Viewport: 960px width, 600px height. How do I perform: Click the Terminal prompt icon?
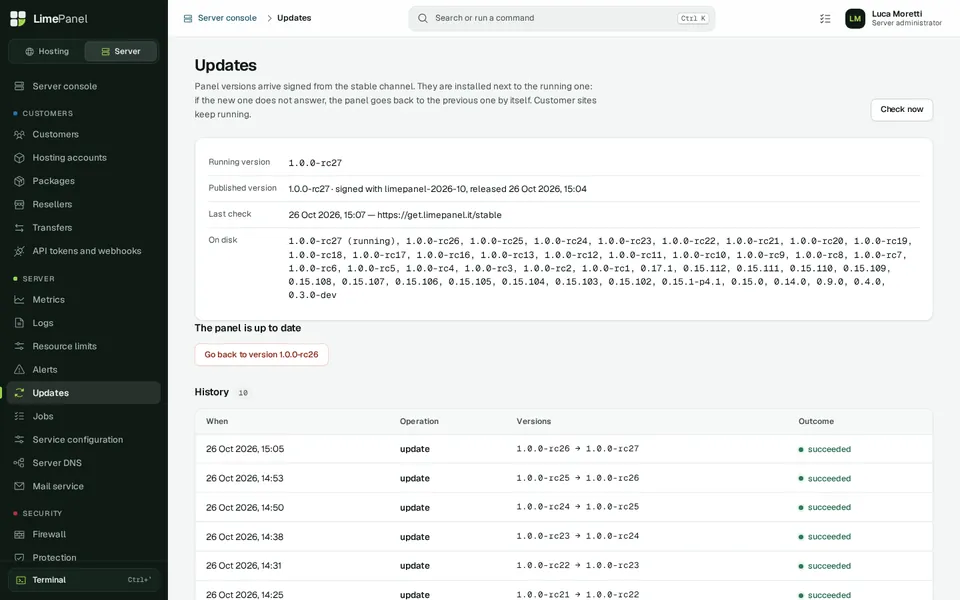pos(21,580)
